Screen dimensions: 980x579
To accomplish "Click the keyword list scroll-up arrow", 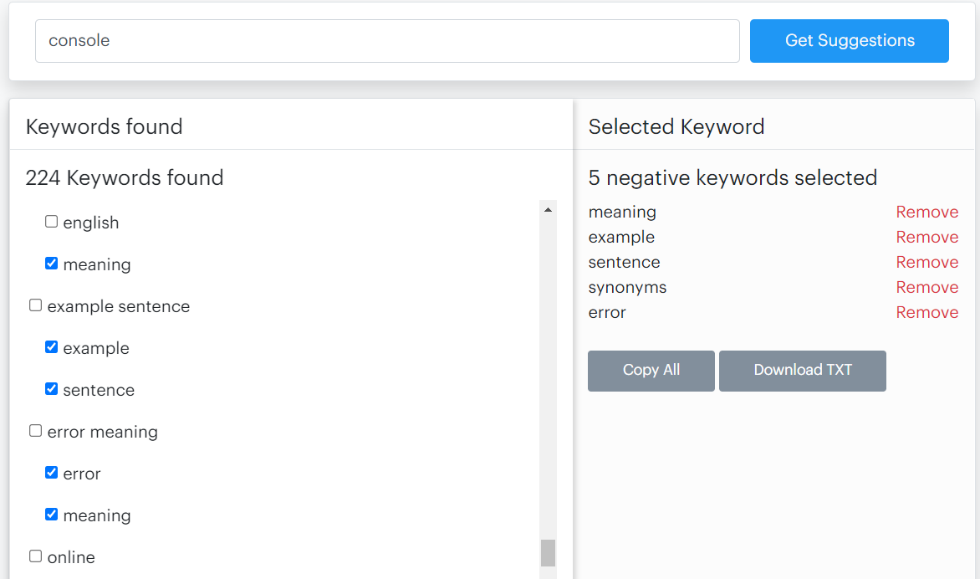I will pos(548,210).
